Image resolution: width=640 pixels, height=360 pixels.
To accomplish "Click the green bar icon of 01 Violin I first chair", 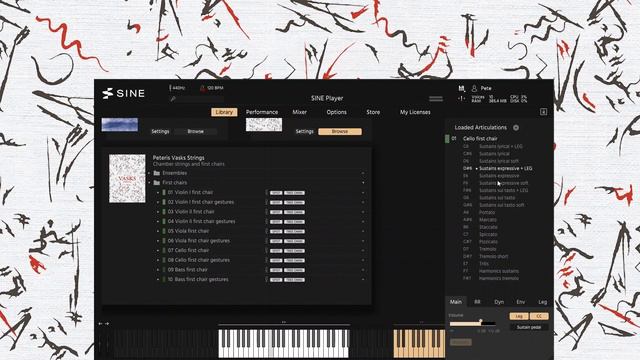I will click(x=164, y=192).
